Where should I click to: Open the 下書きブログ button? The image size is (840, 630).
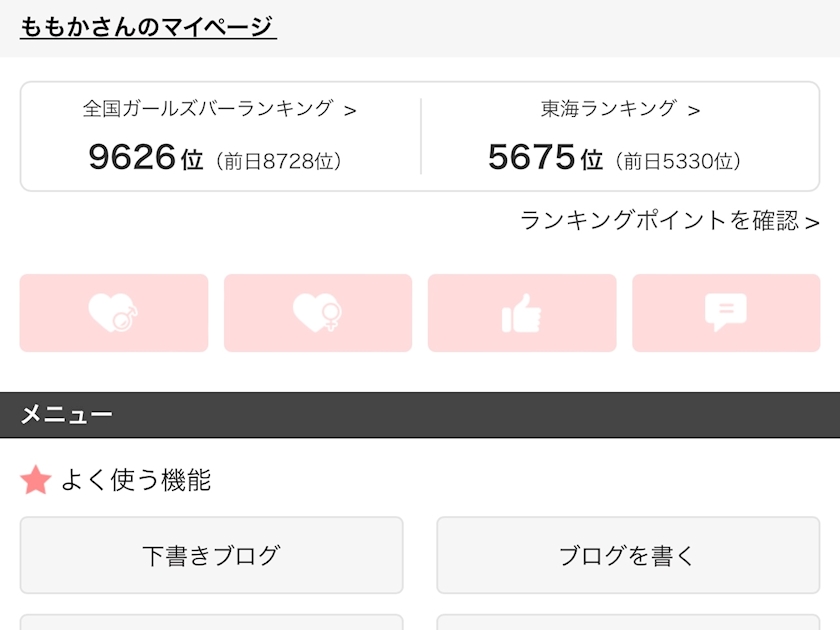pyautogui.click(x=211, y=556)
